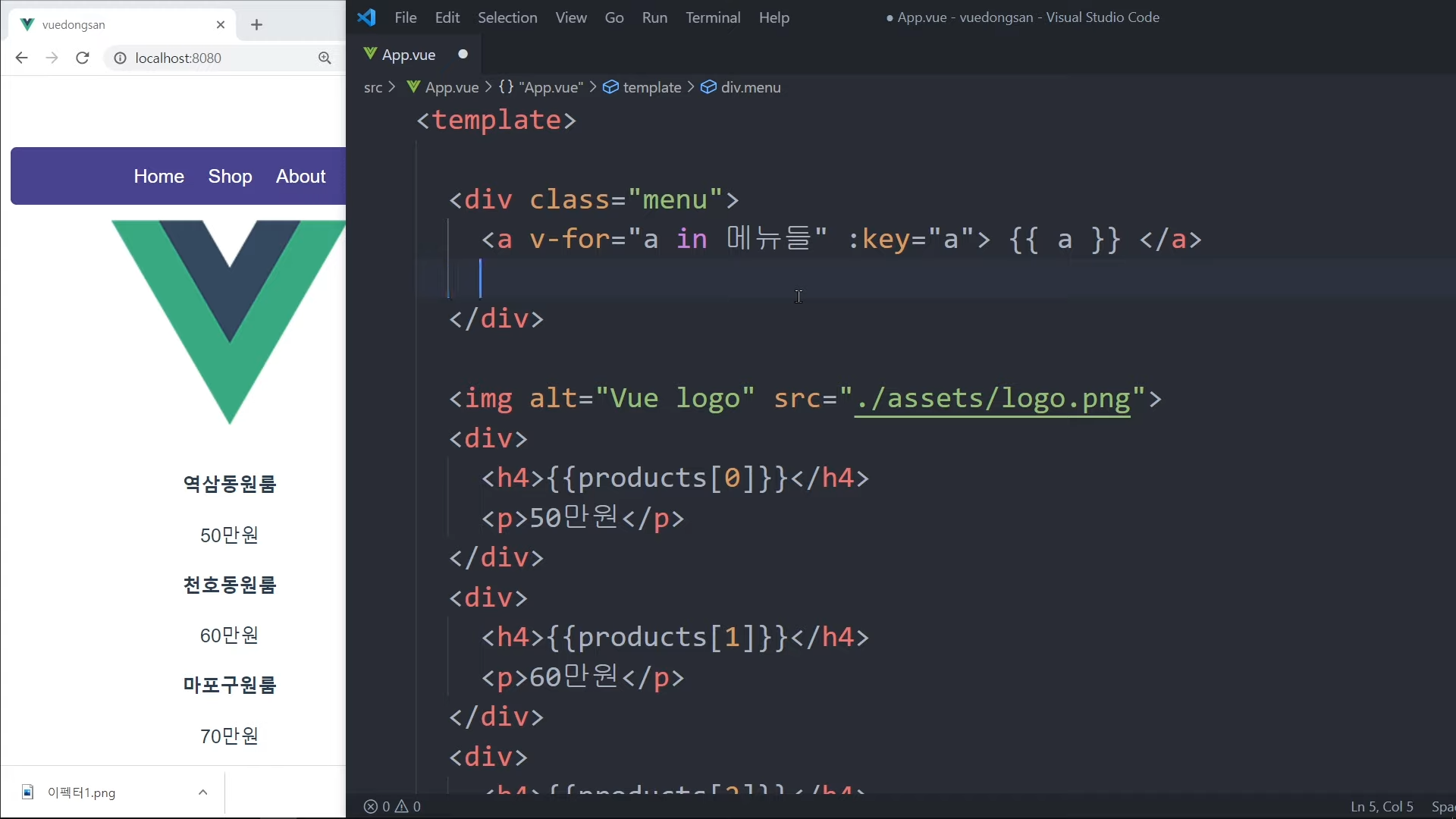
Task: Click the errors and warnings status indicator
Action: (392, 807)
